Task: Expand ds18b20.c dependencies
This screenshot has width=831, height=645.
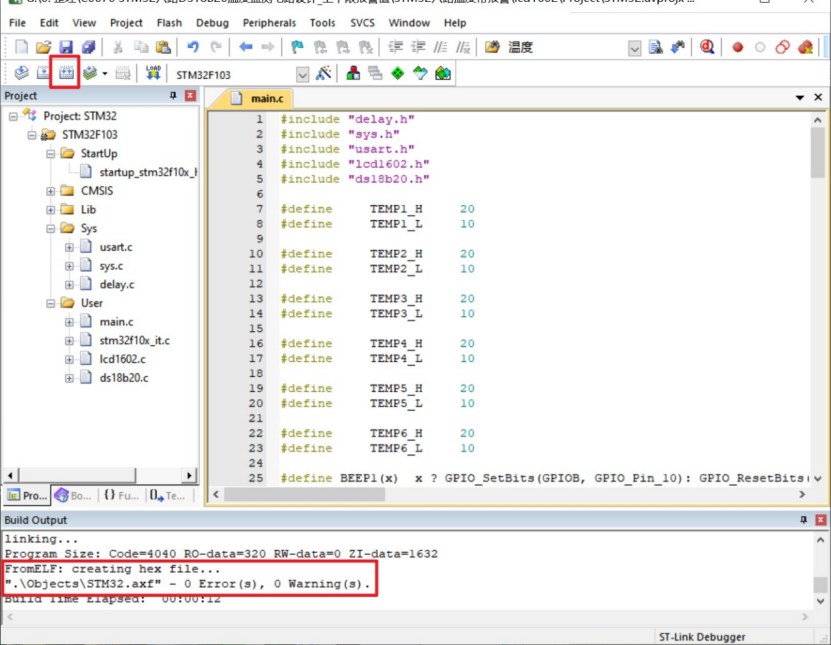Action: 69,378
